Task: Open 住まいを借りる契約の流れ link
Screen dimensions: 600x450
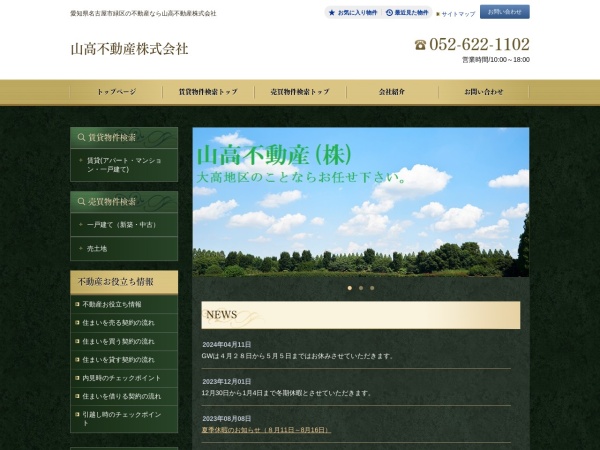Action: (x=124, y=396)
